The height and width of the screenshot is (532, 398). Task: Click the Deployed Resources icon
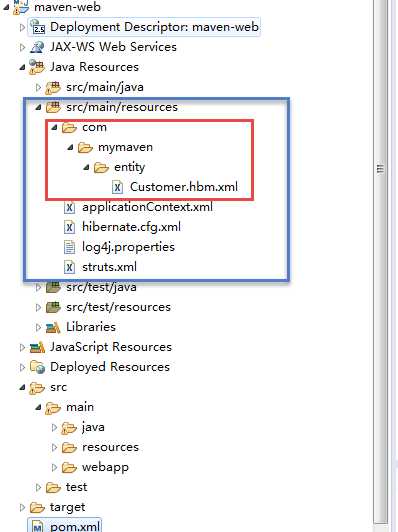[x=37, y=367]
